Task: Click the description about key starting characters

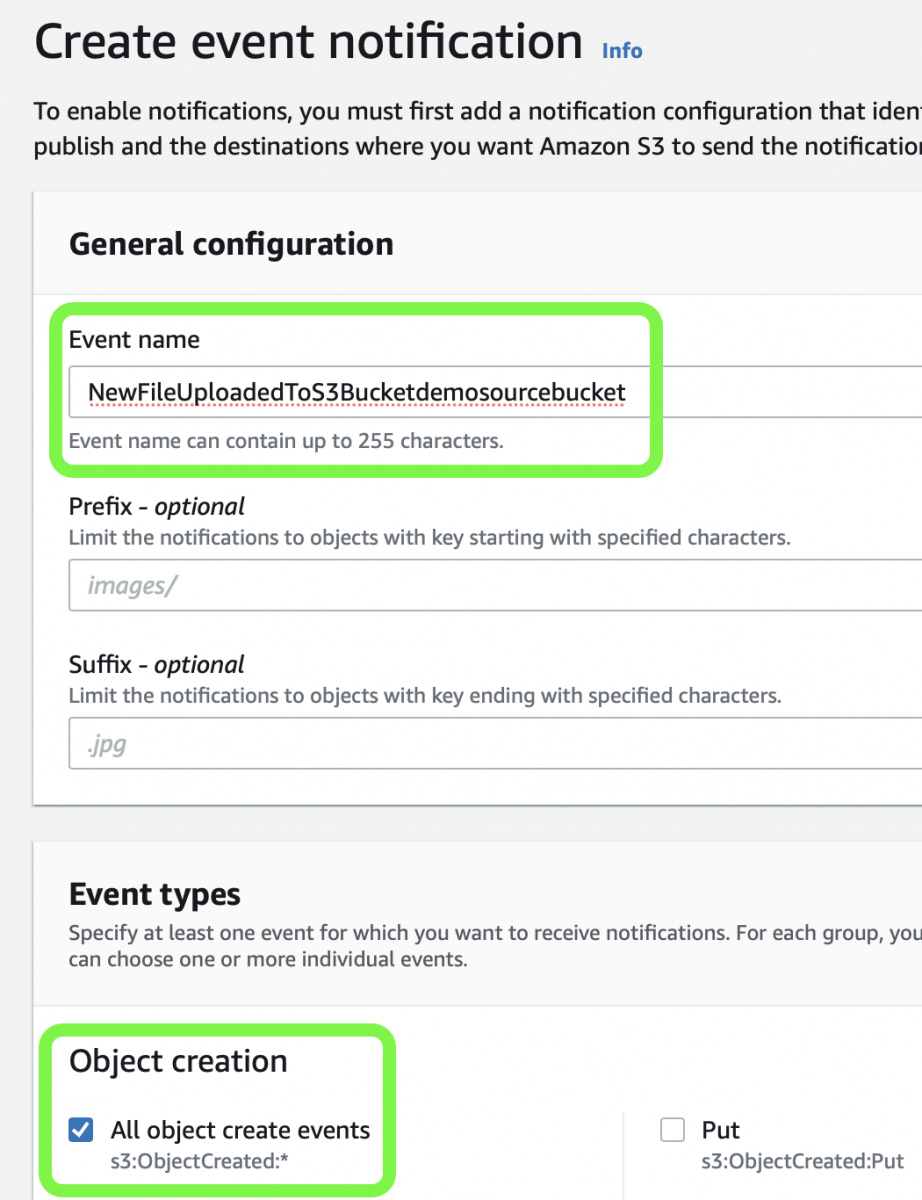Action: click(x=429, y=538)
